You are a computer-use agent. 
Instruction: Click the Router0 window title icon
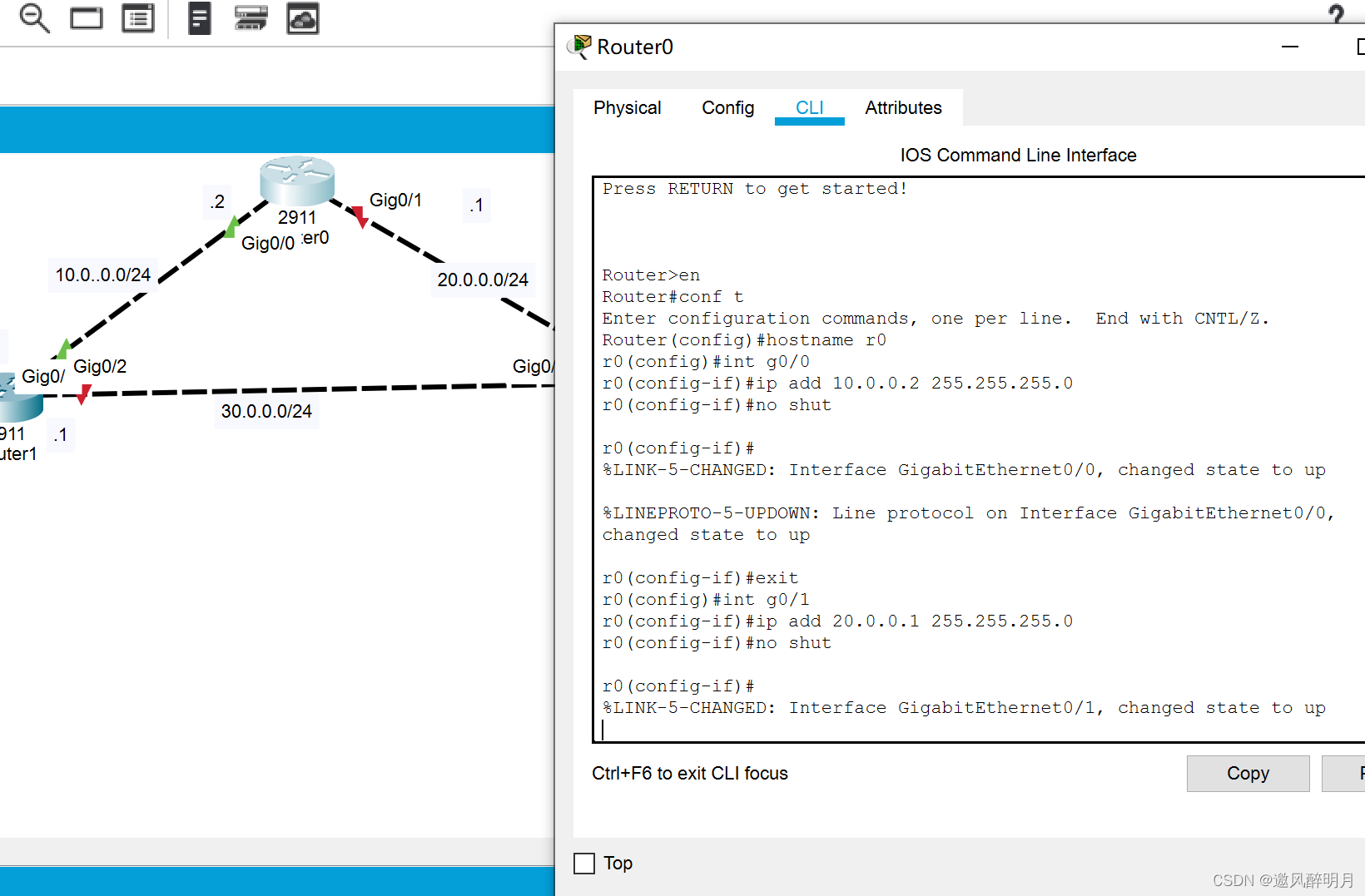tap(579, 47)
